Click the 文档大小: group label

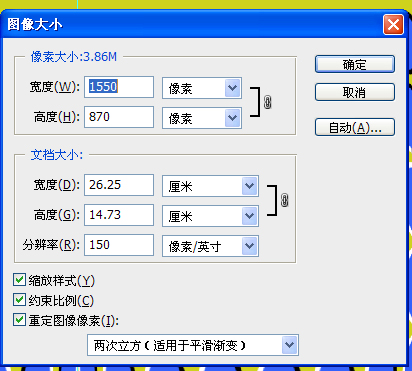(x=57, y=155)
